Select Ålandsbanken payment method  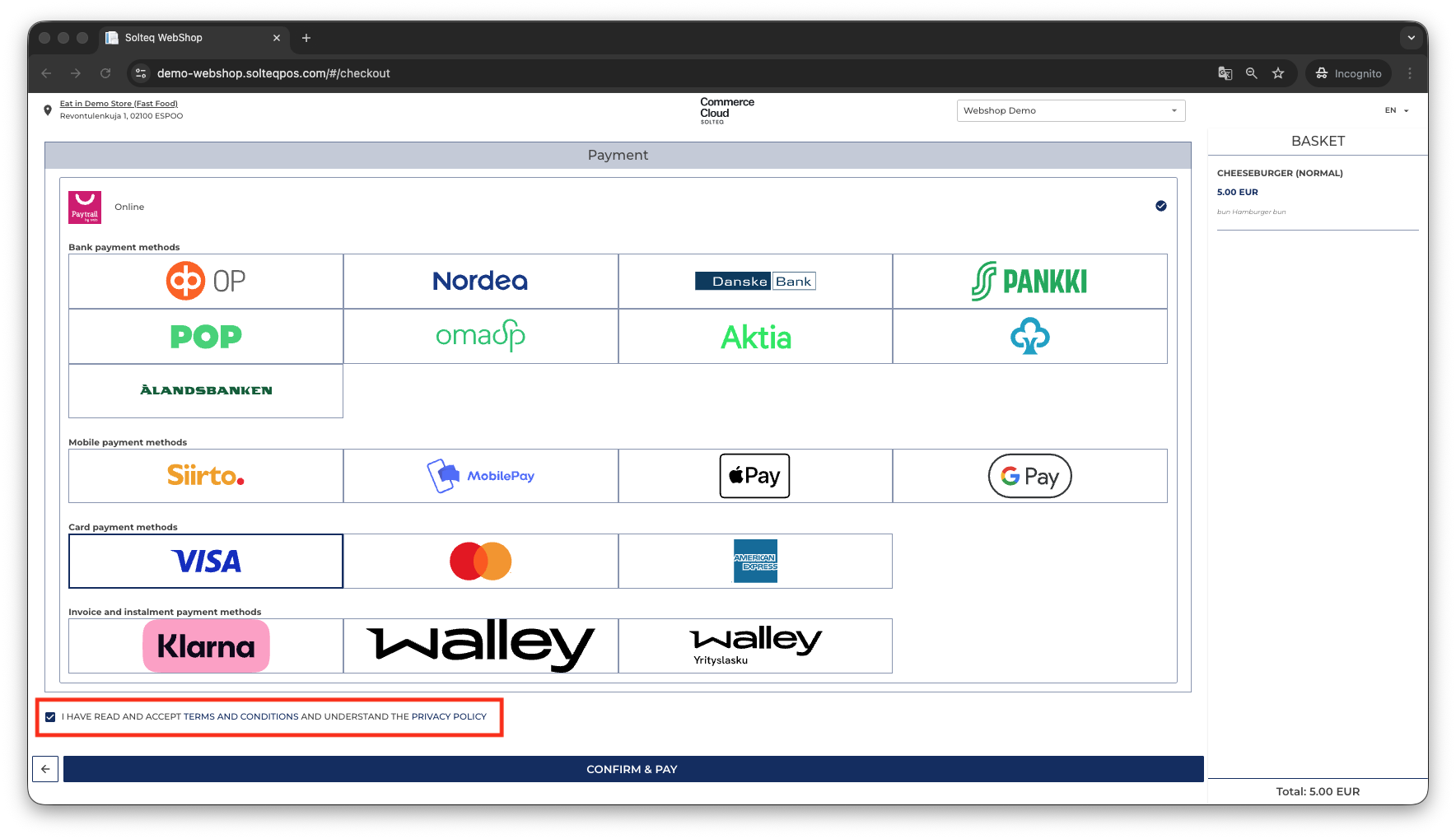pos(206,391)
